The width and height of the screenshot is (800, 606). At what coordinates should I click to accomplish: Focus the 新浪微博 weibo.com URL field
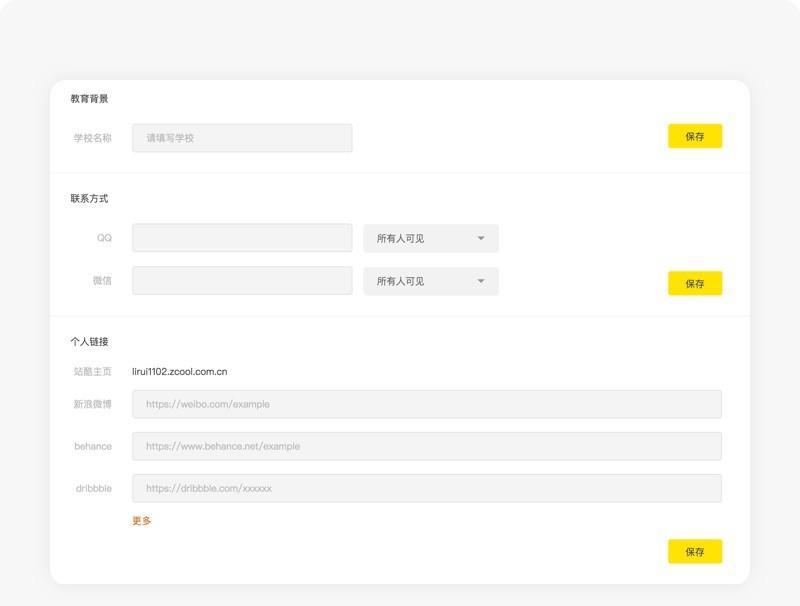[x=427, y=404]
